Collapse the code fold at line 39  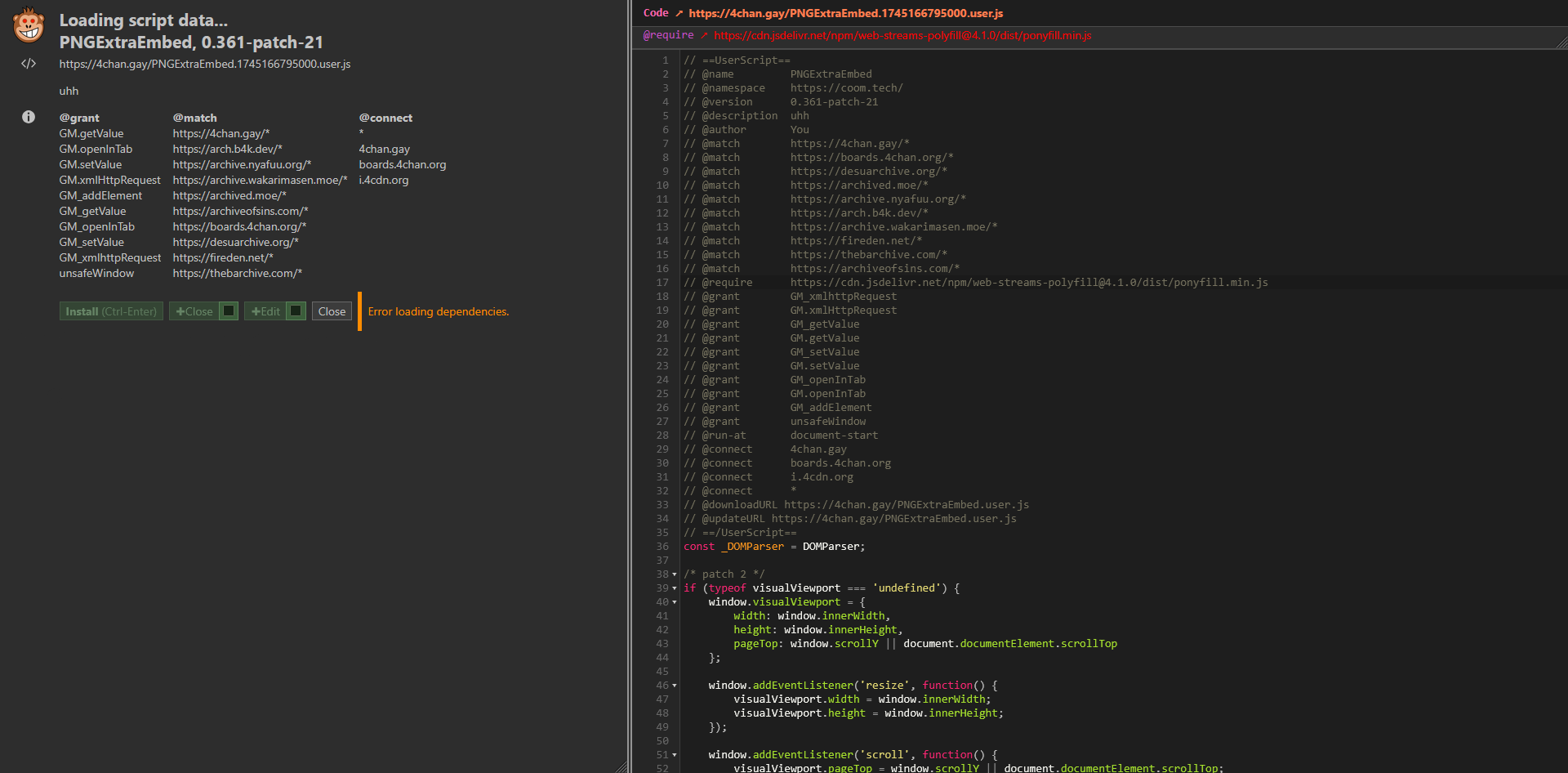coord(675,588)
